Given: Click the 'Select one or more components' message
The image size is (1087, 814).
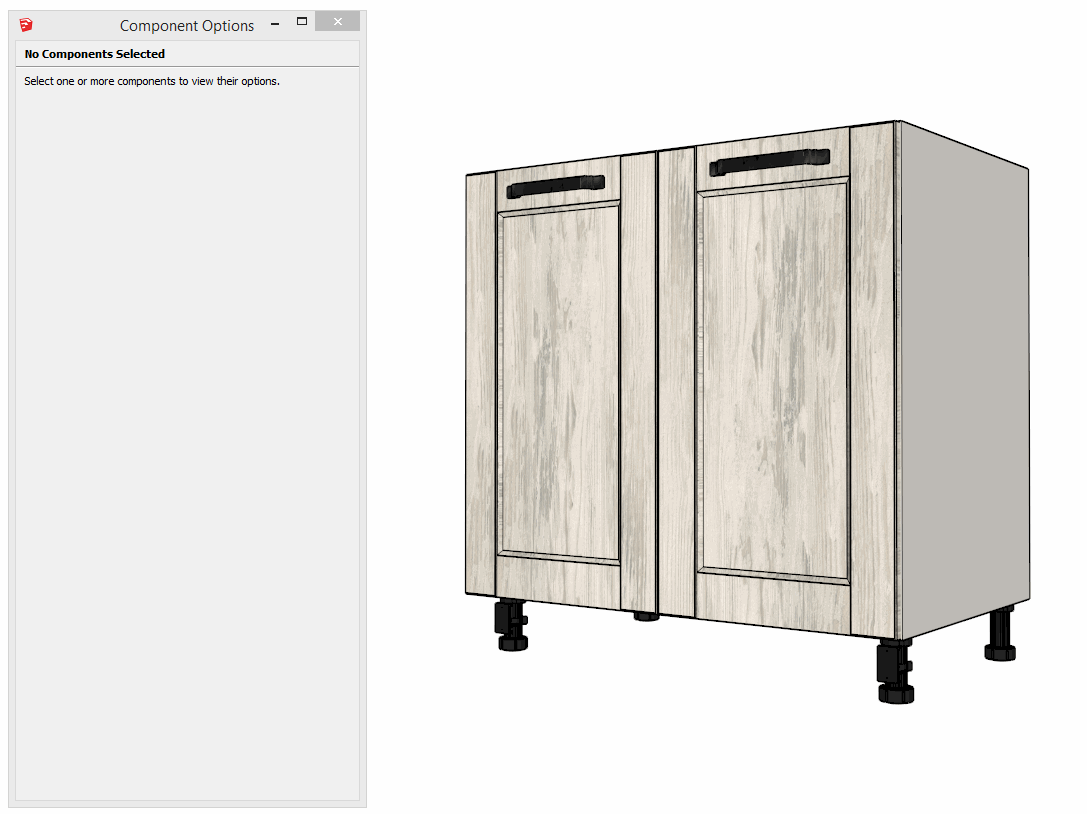Looking at the screenshot, I should (x=152, y=81).
